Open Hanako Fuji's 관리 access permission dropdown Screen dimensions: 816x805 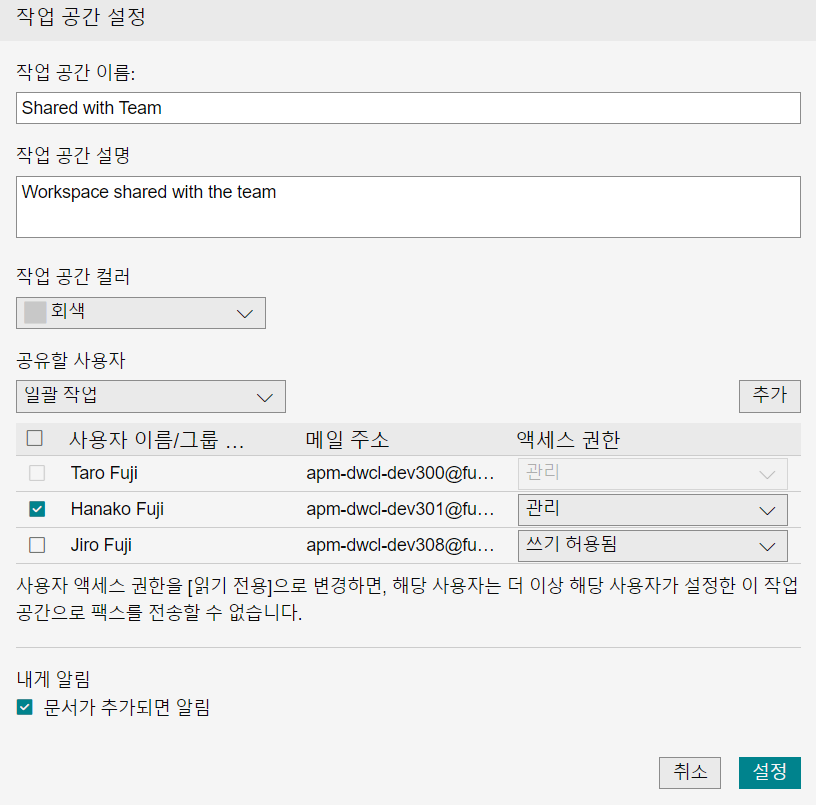click(652, 509)
